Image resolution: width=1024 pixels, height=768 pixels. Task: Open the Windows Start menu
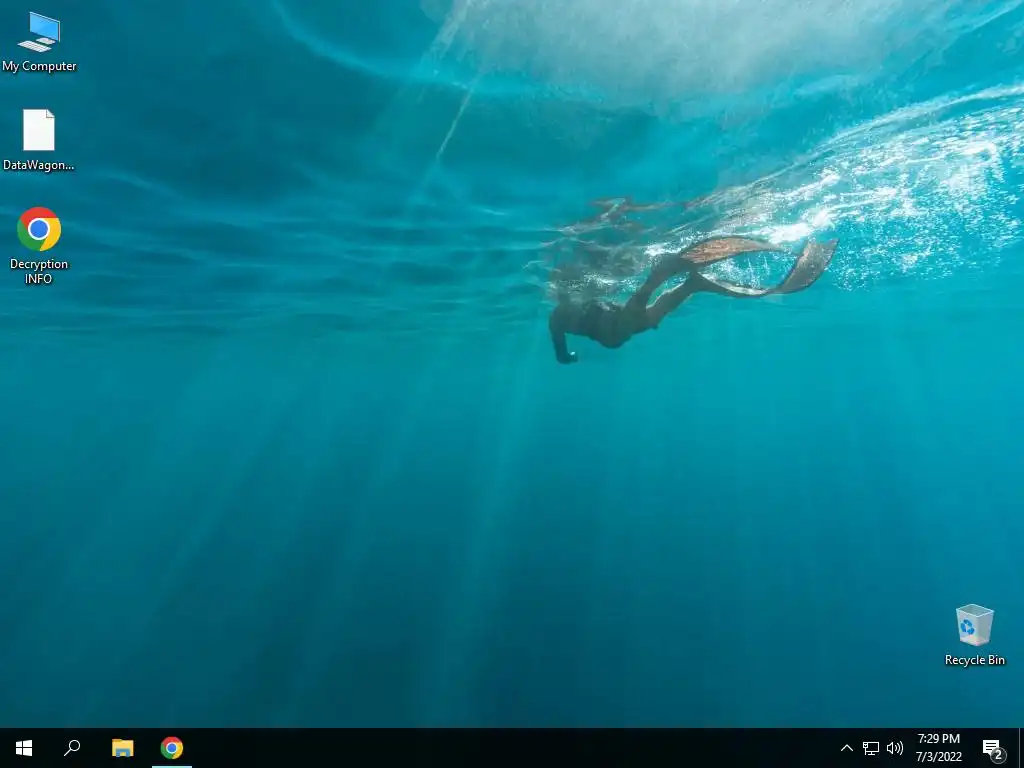click(24, 748)
